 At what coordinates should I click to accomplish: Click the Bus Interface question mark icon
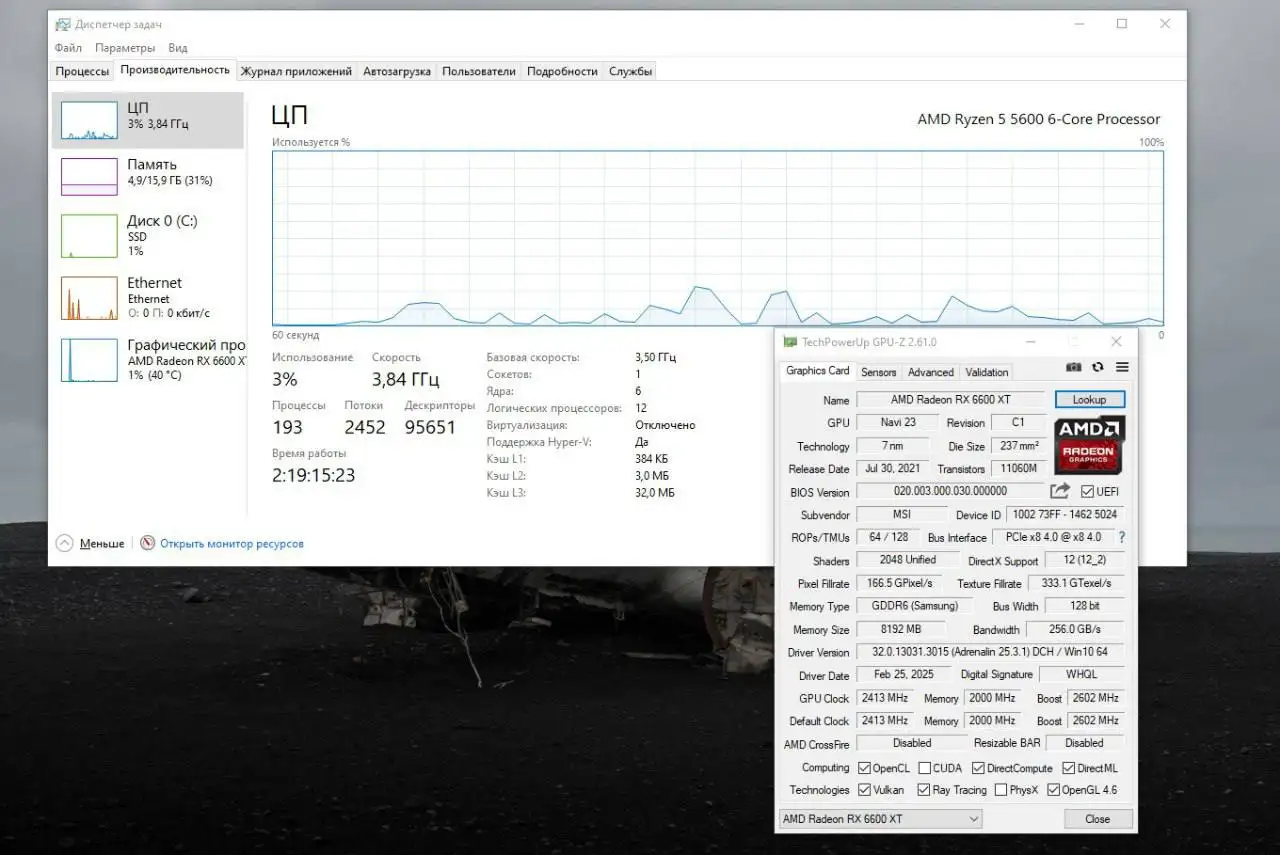1121,537
